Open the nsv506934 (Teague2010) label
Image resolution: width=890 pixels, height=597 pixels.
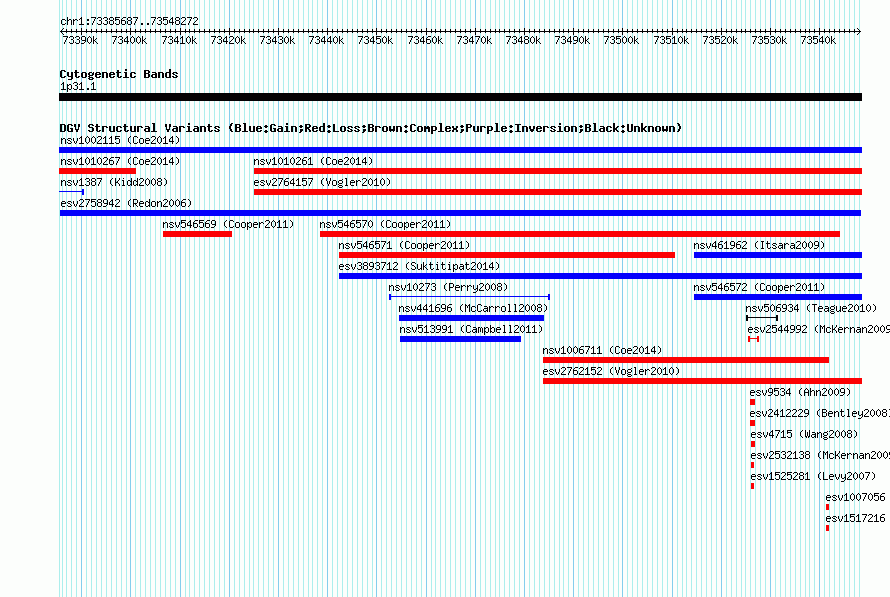[811, 308]
